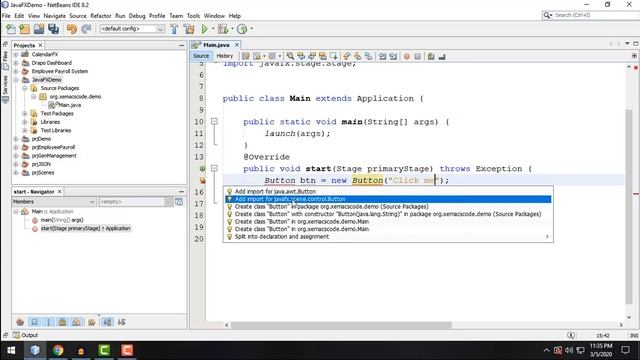This screenshot has width=640, height=360.
Task: Open the Output window button
Action: point(25,335)
